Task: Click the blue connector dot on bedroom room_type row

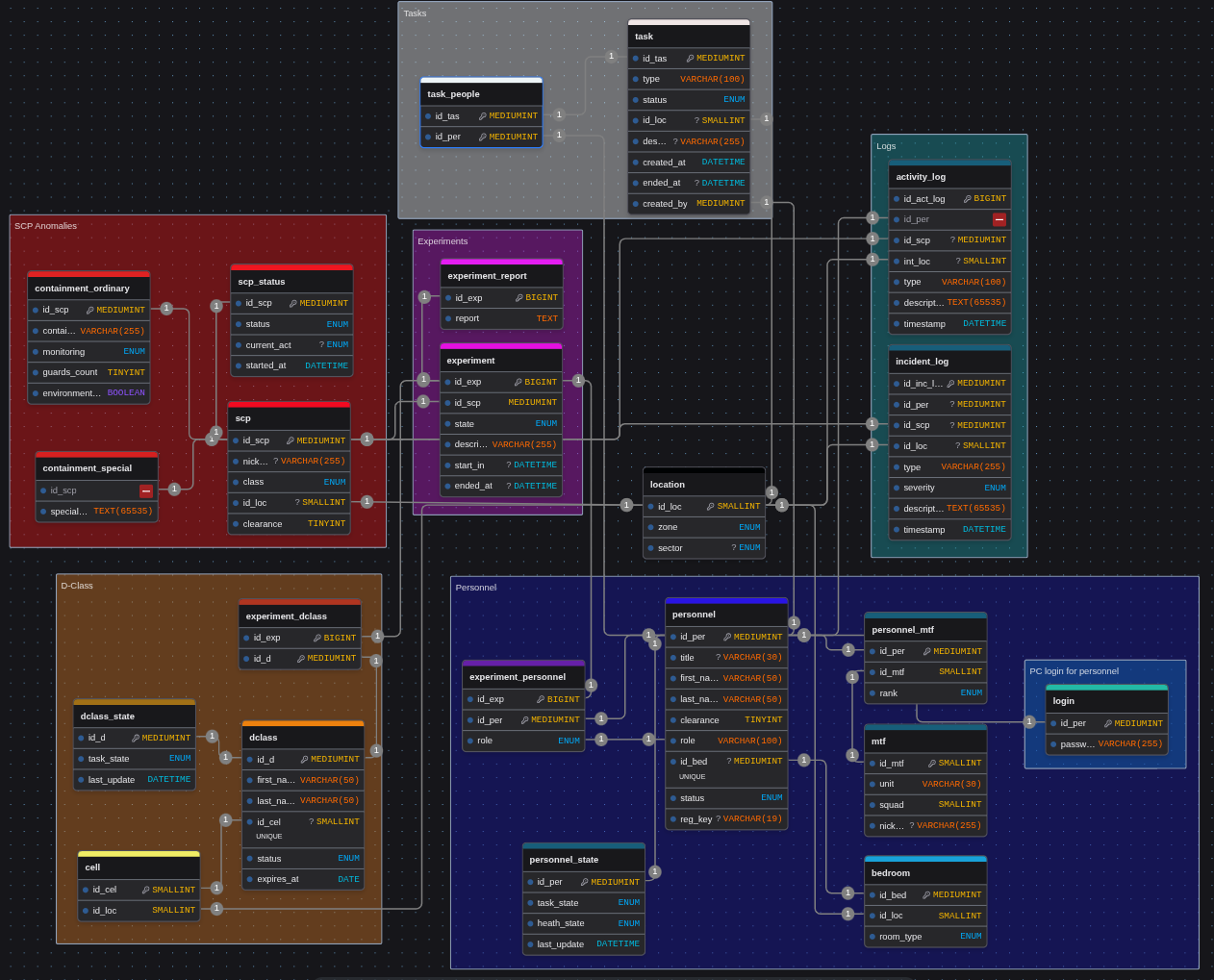Action: pyautogui.click(x=873, y=937)
